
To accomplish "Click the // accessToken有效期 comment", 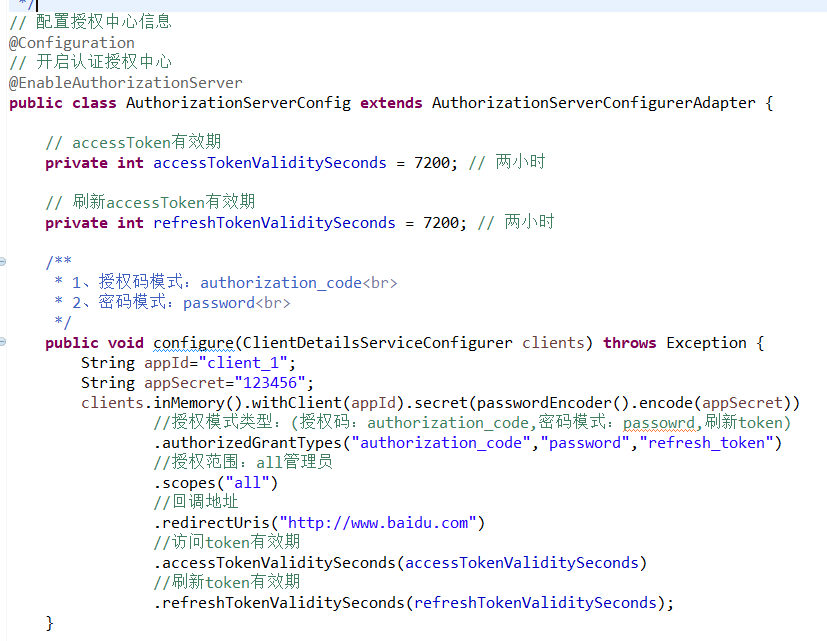I will tap(133, 142).
